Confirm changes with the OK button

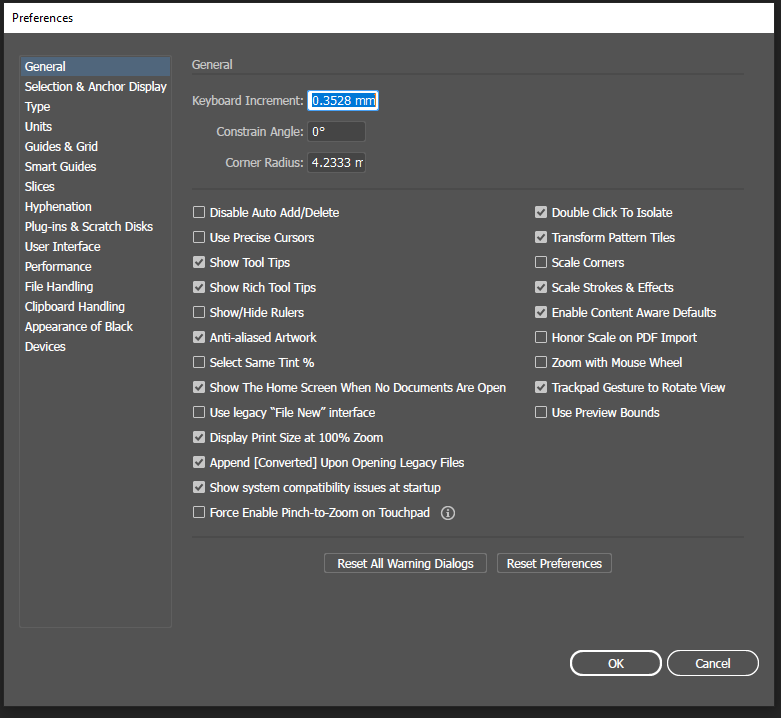[x=615, y=663]
